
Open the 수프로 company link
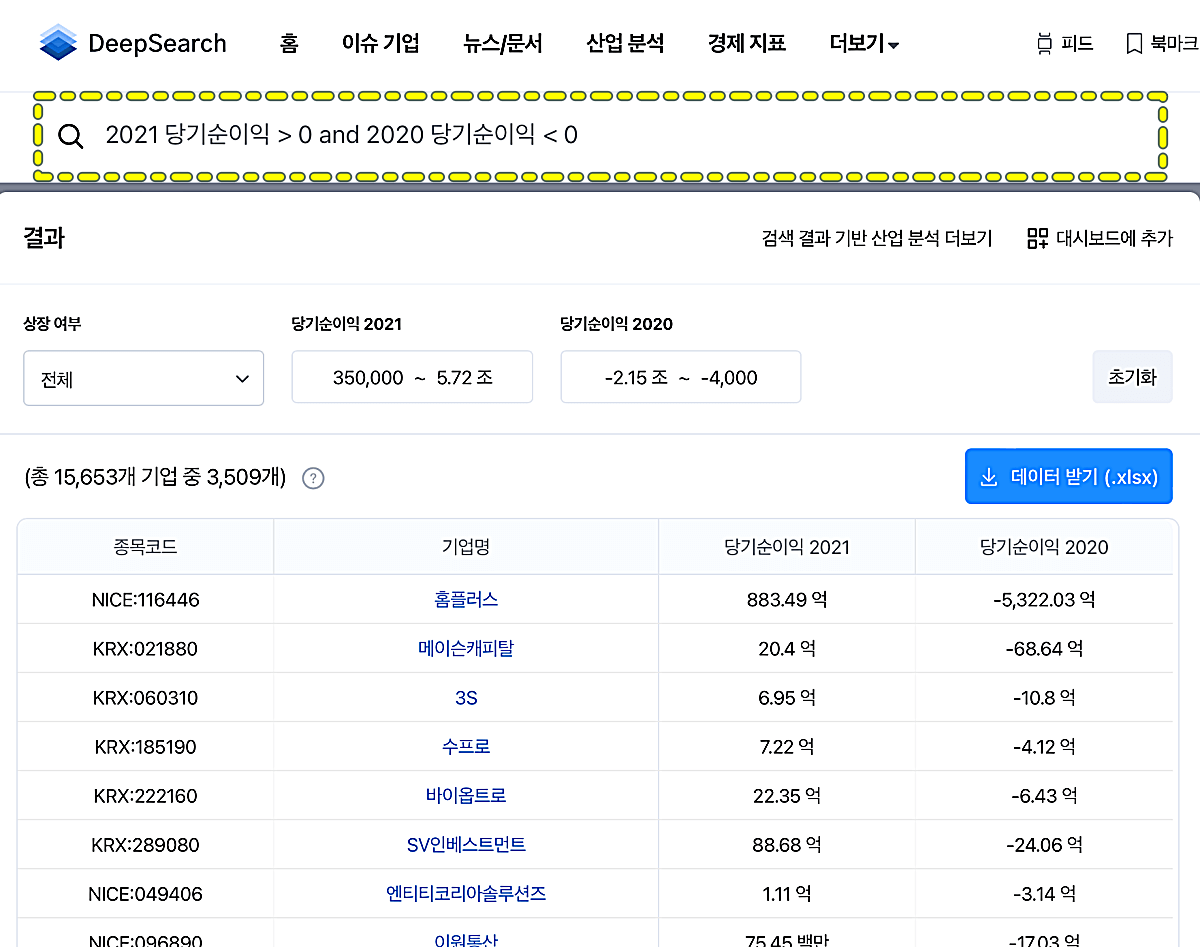(x=466, y=746)
